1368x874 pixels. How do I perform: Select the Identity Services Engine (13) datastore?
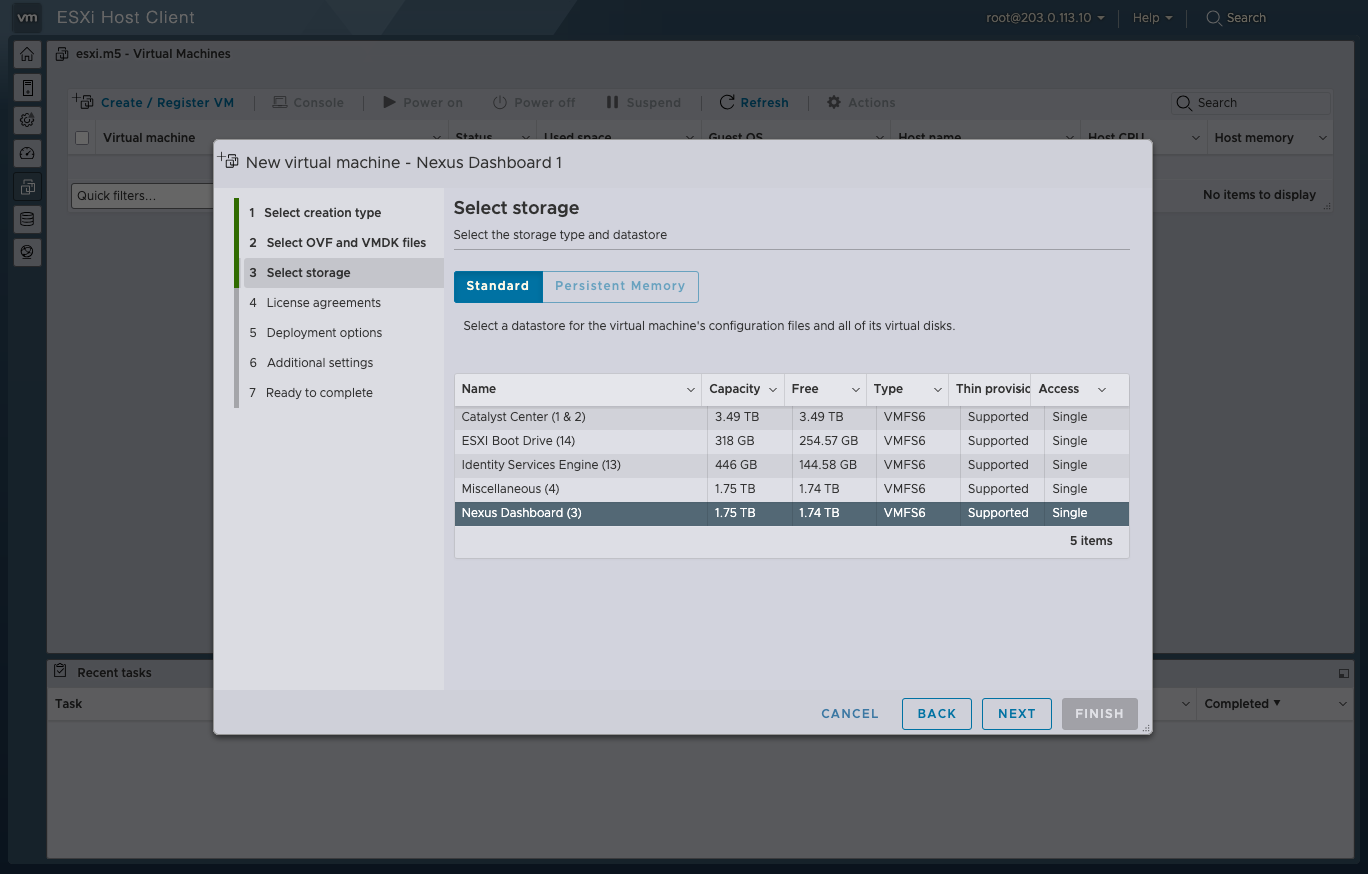(791, 465)
